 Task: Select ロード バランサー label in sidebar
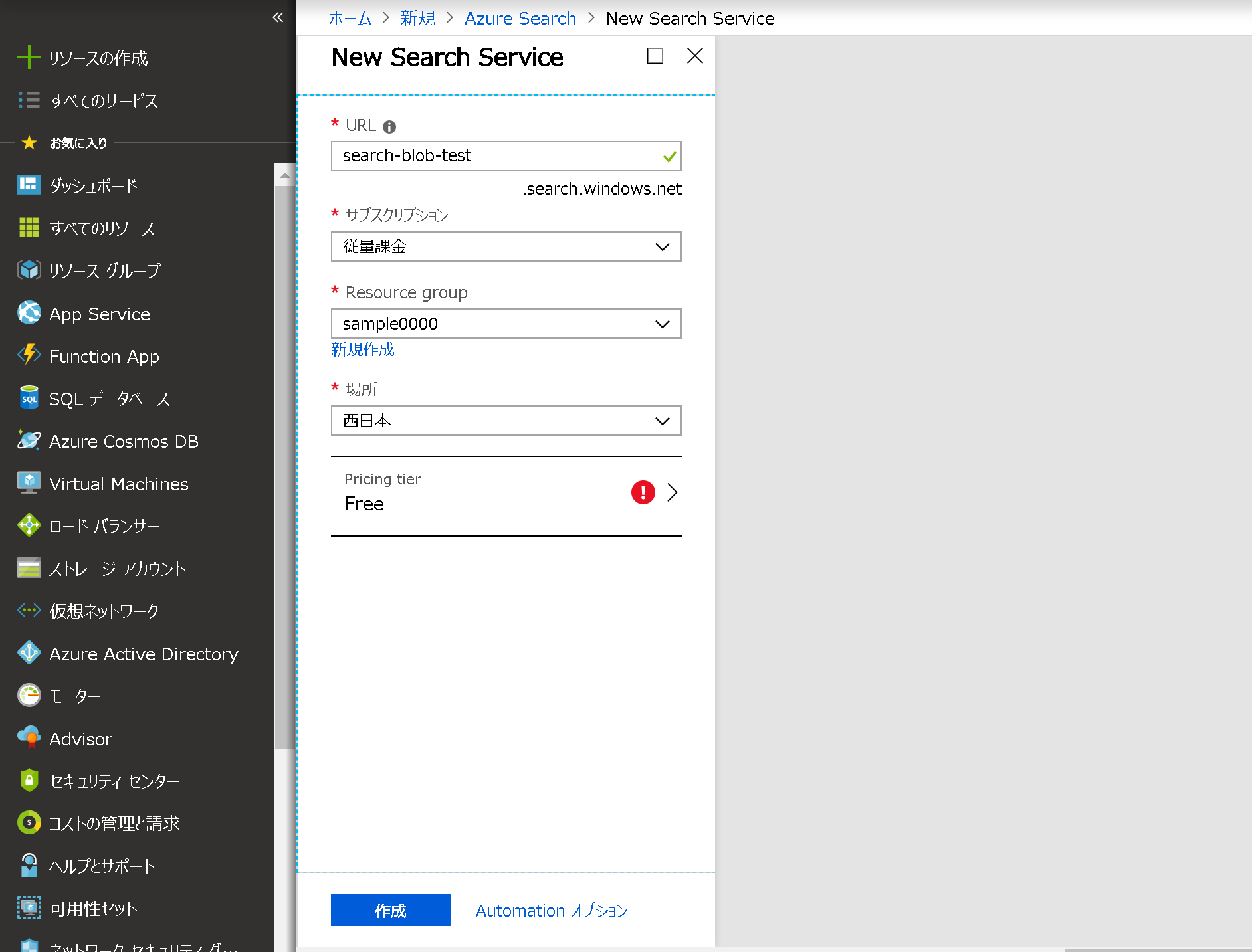click(105, 526)
